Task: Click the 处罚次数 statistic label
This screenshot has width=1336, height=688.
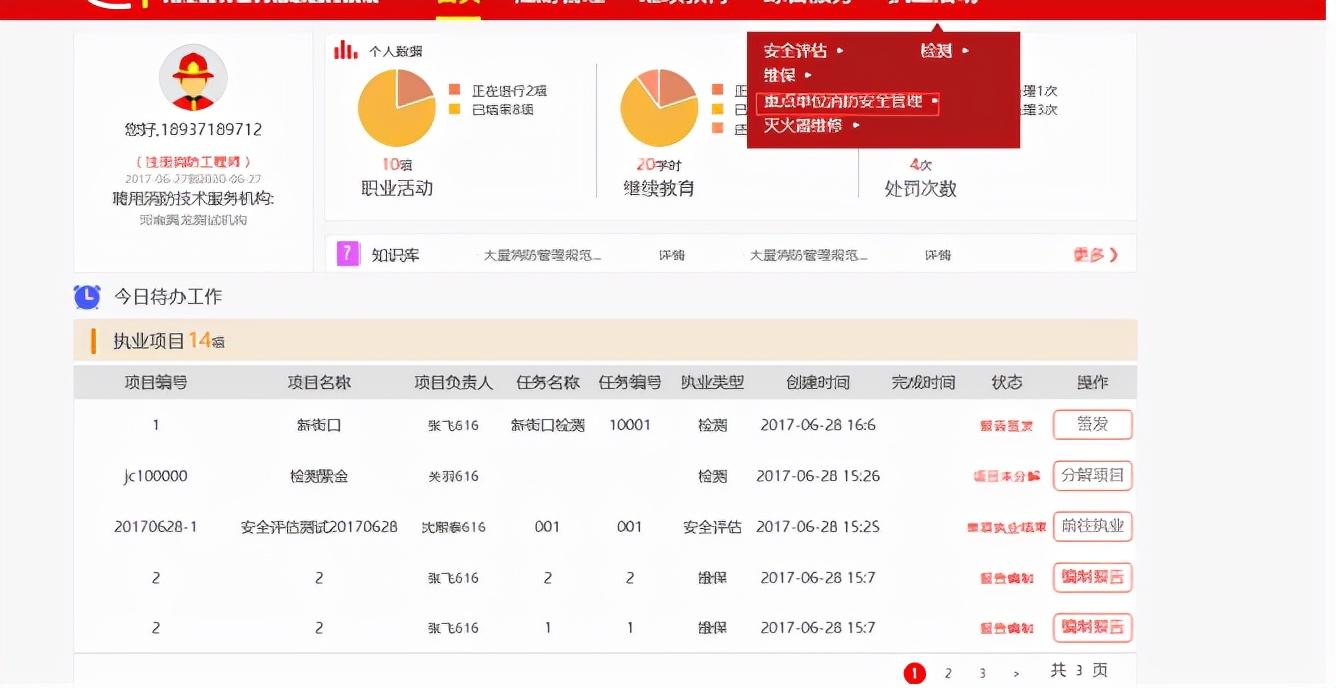Action: [x=921, y=188]
